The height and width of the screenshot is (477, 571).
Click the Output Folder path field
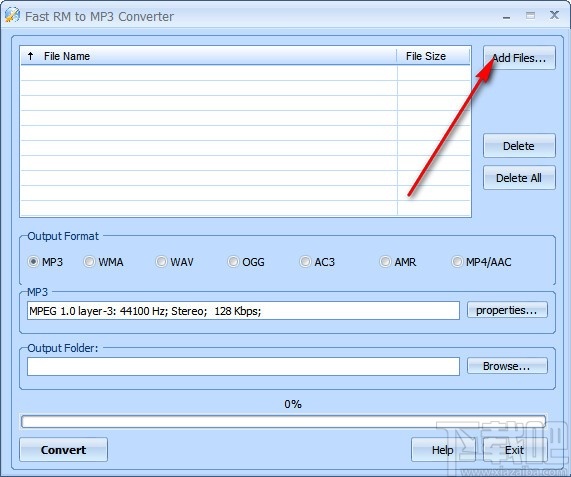pos(243,366)
